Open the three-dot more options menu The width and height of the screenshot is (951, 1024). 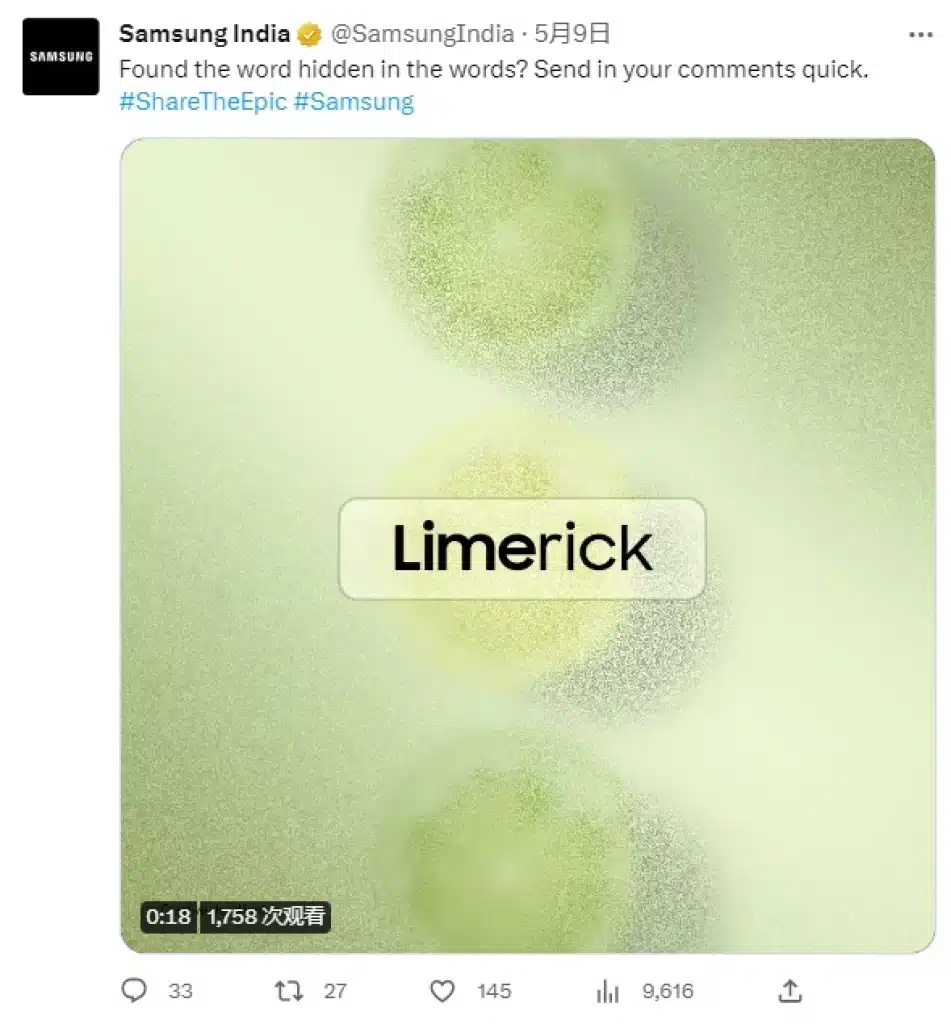[920, 35]
